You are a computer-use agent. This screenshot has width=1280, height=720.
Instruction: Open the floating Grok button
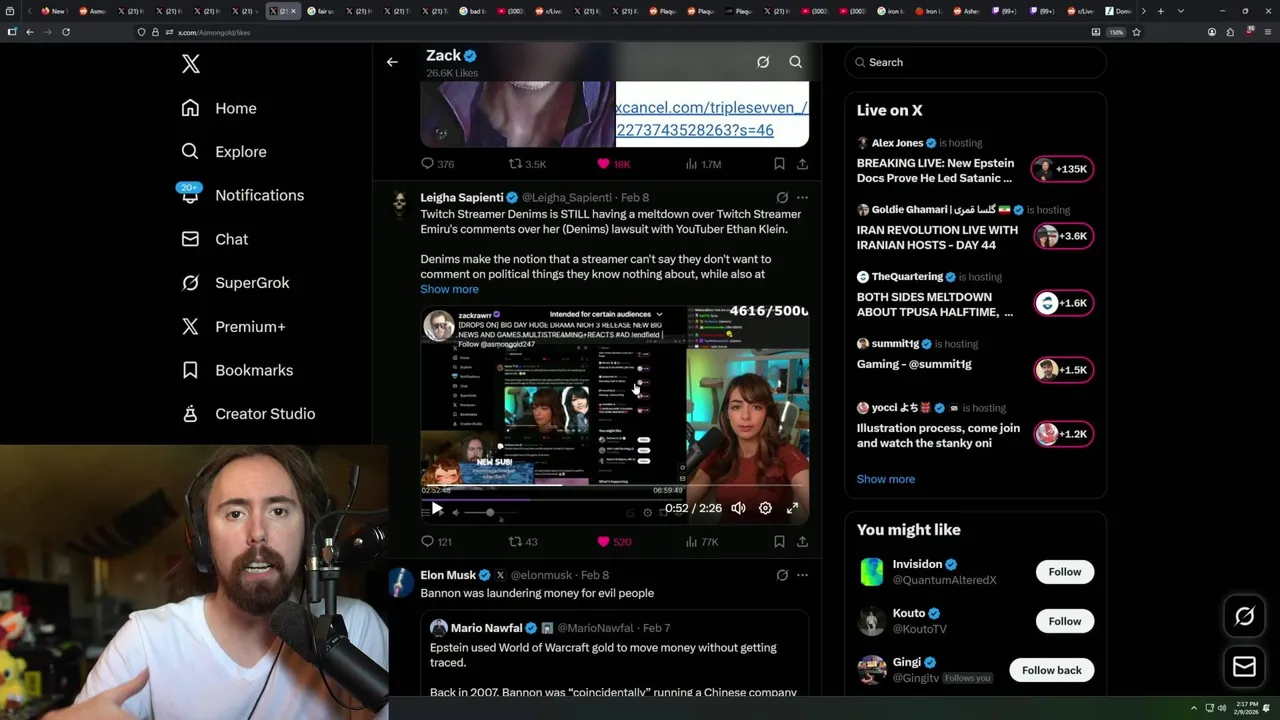click(x=1245, y=617)
